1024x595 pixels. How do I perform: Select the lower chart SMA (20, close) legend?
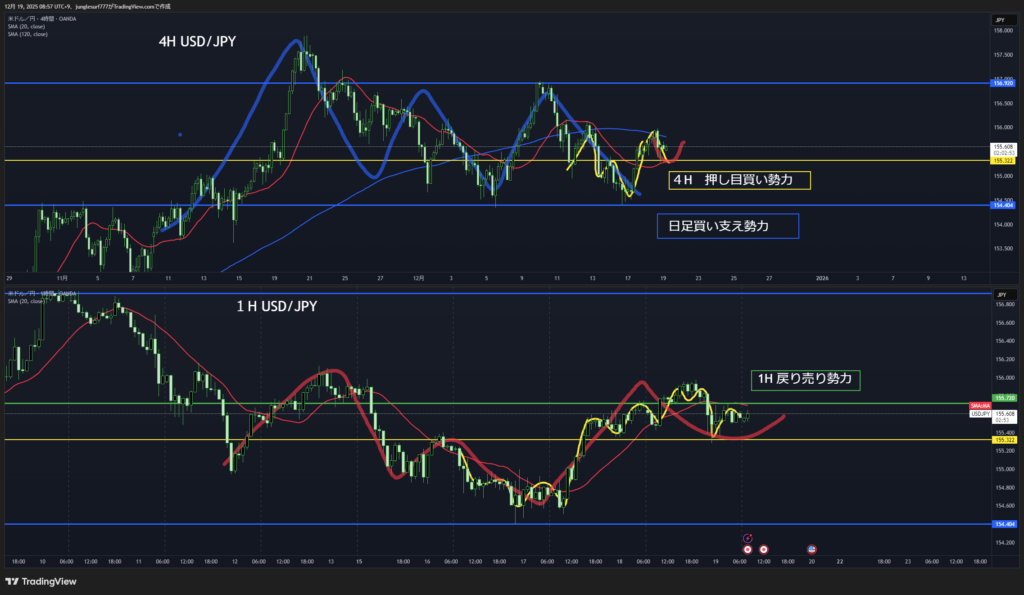pyautogui.click(x=26, y=303)
